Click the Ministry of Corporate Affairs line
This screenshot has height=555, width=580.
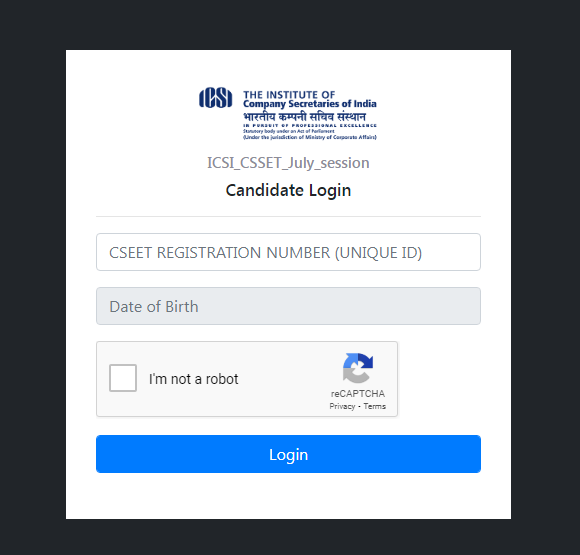(x=310, y=137)
